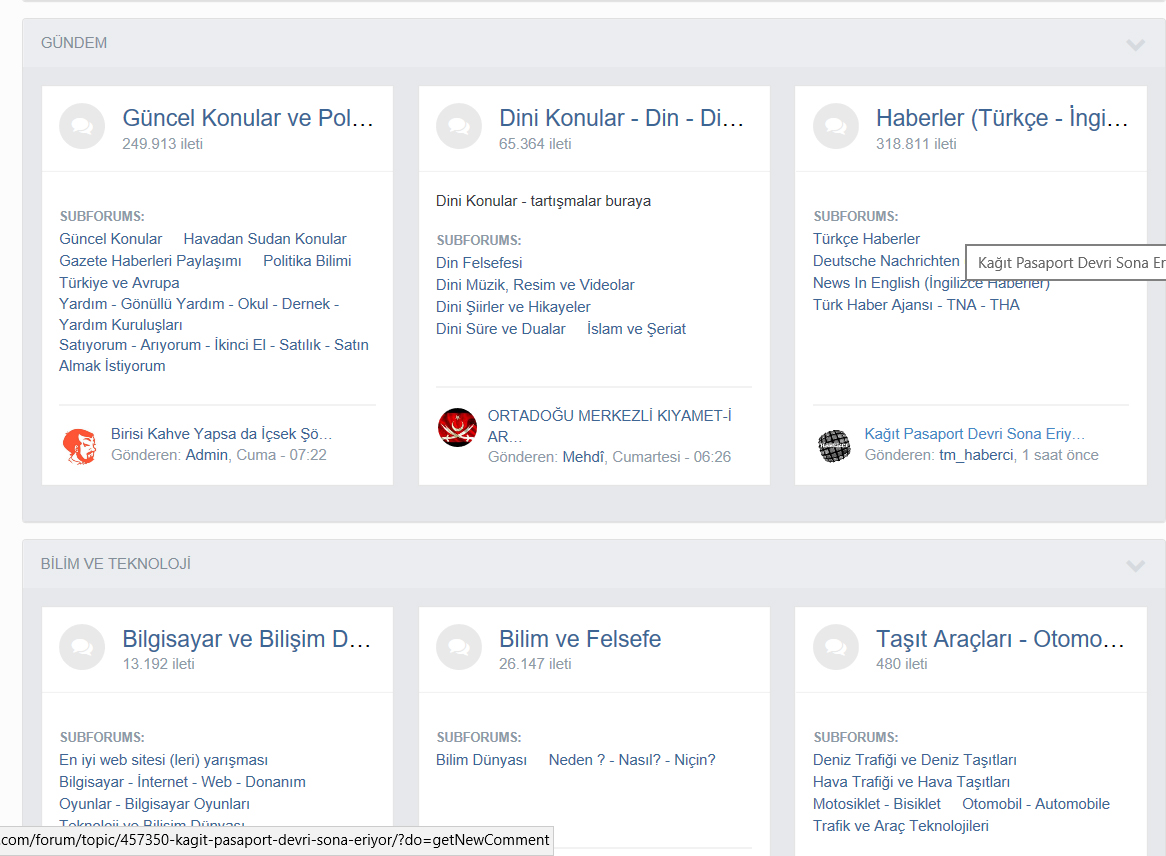Click speech bubble icon beside Dini Konular
Image resolution: width=1166 pixels, height=856 pixels.
(459, 127)
